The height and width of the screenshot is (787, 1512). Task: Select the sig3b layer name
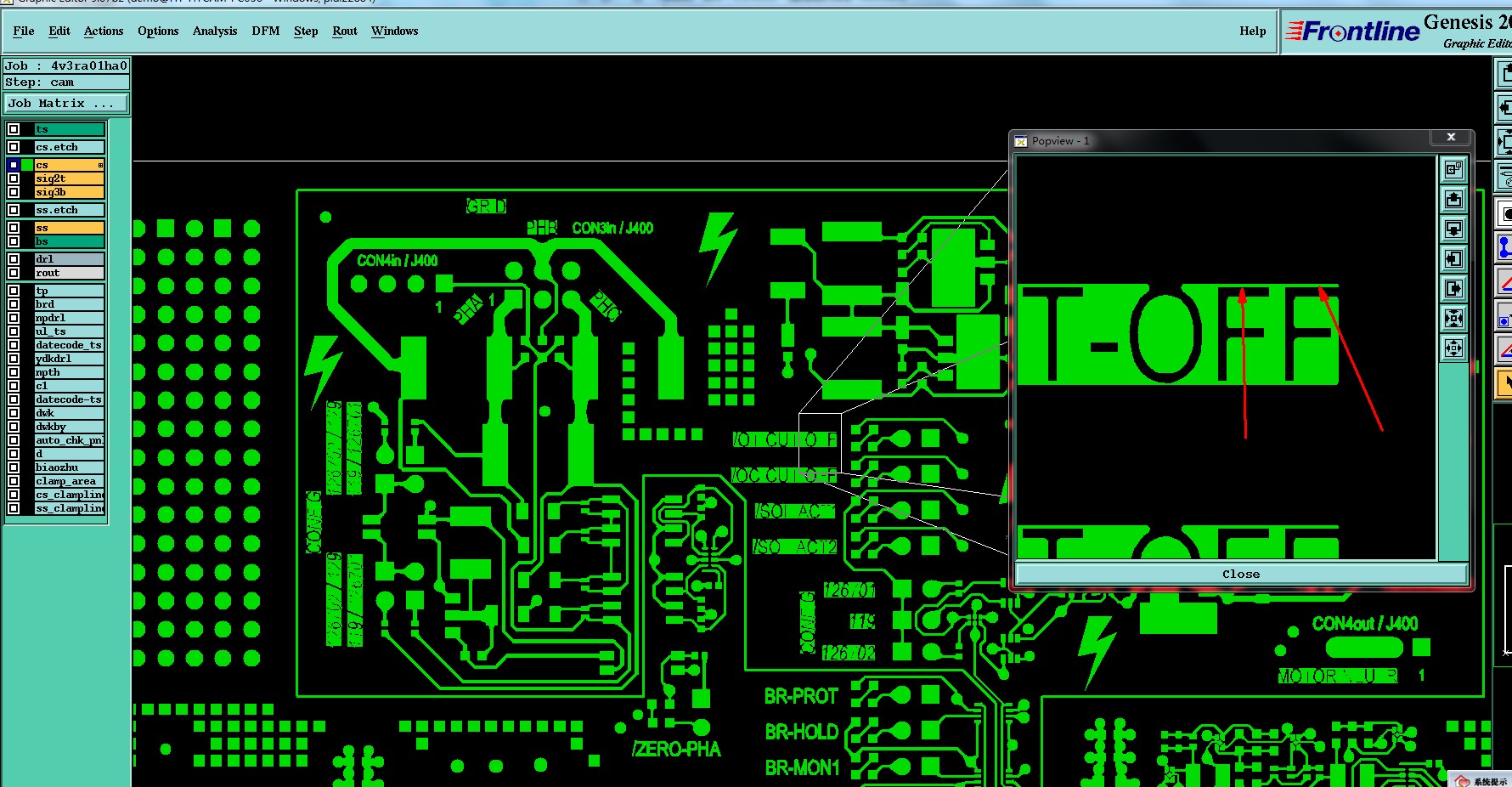coord(70,192)
